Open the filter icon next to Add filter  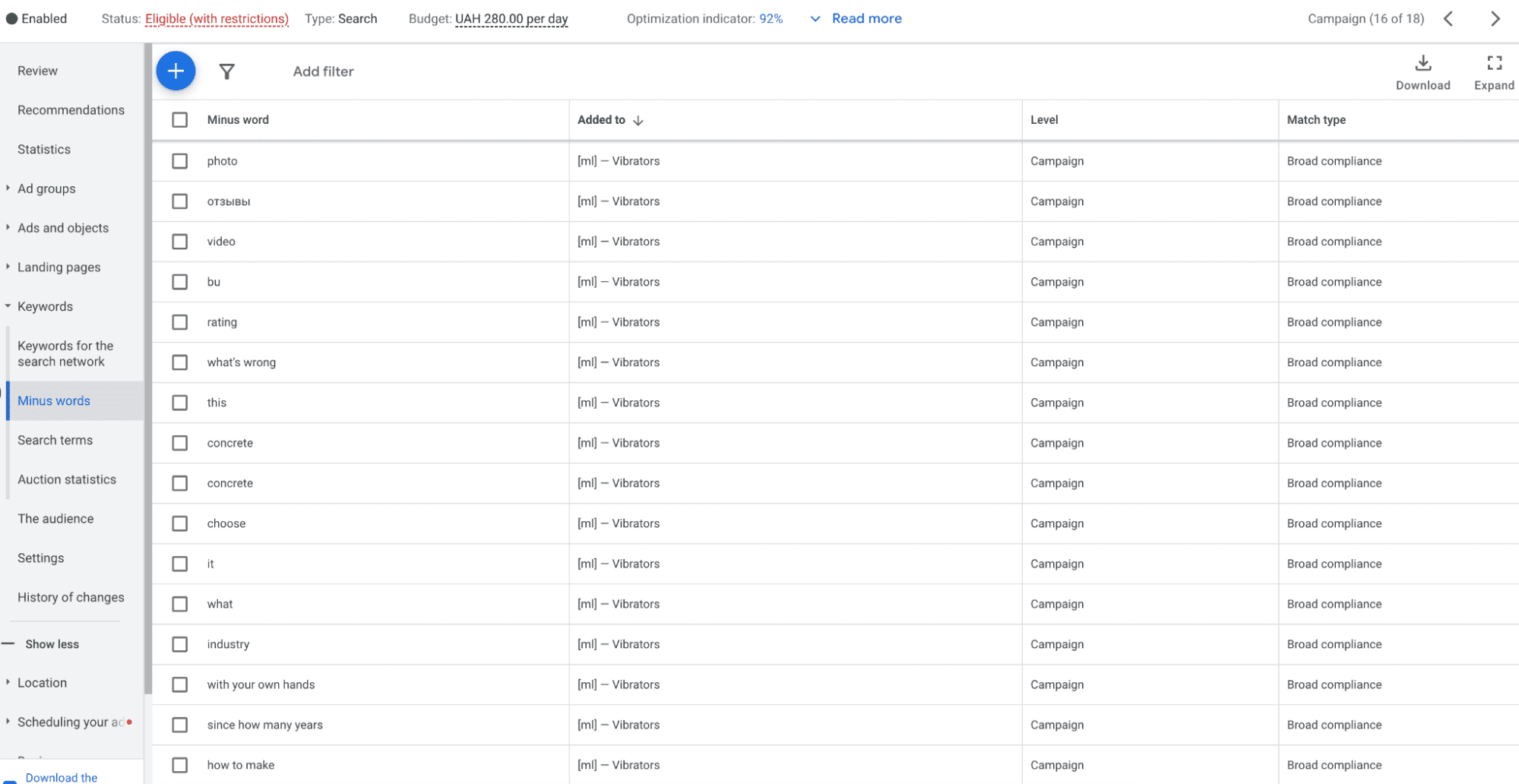pyautogui.click(x=227, y=71)
